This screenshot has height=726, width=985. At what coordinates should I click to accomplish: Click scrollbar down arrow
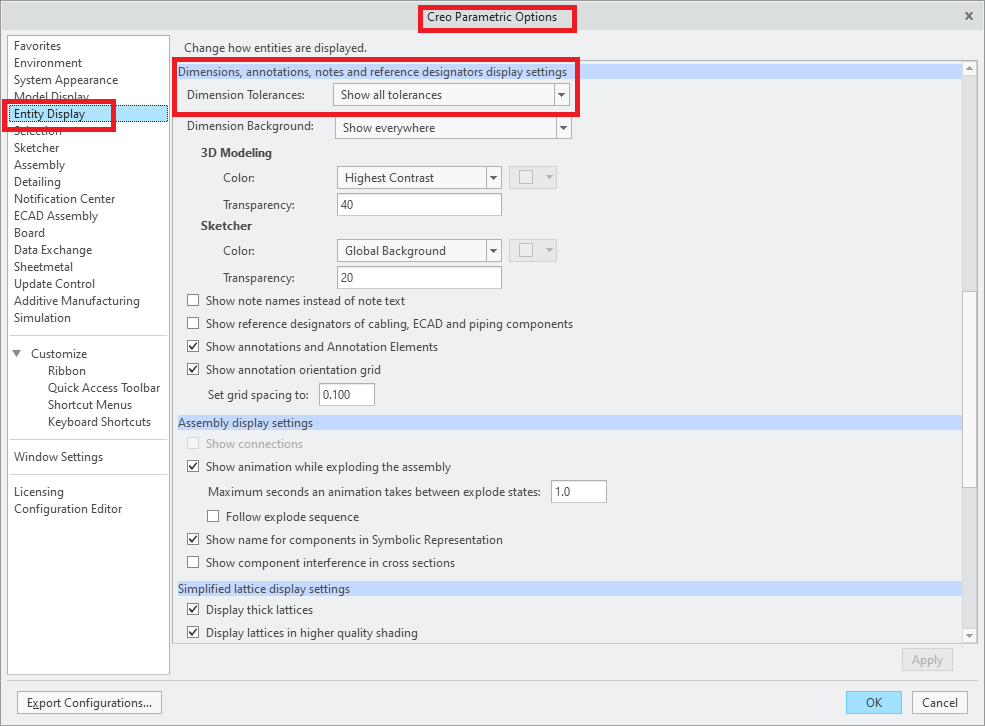969,636
